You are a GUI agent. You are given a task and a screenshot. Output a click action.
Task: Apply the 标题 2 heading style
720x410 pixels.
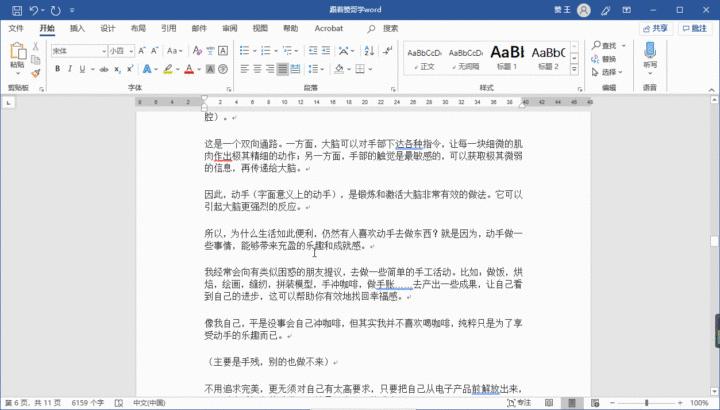pyautogui.click(x=548, y=58)
